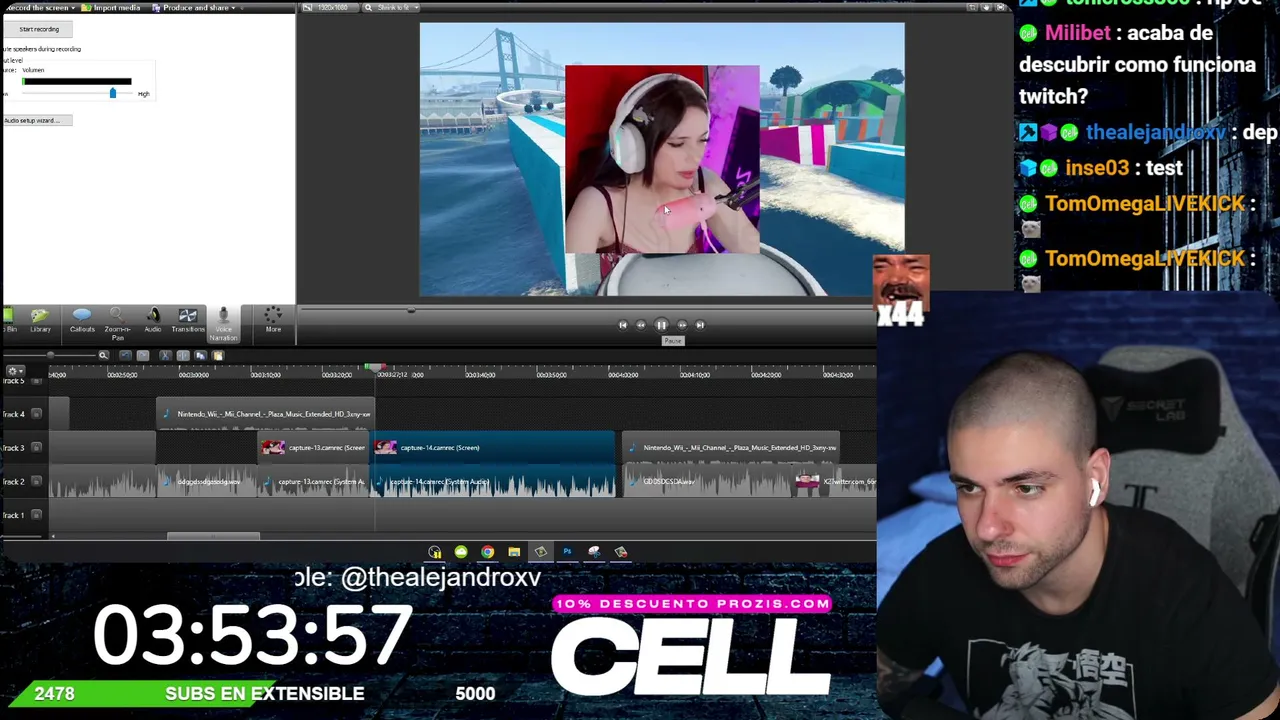1280x720 pixels.
Task: Open the Audio setup wizard
Action: 36,120
